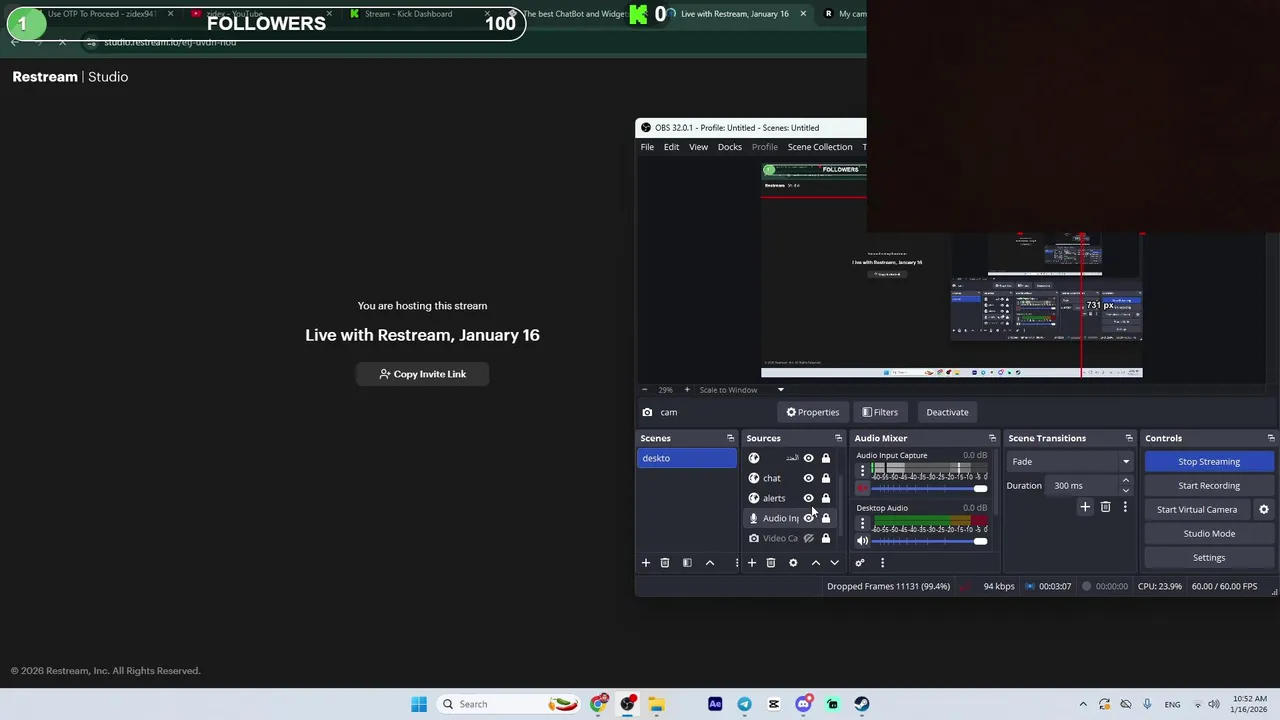Increase transition duration stepper

[1126, 481]
